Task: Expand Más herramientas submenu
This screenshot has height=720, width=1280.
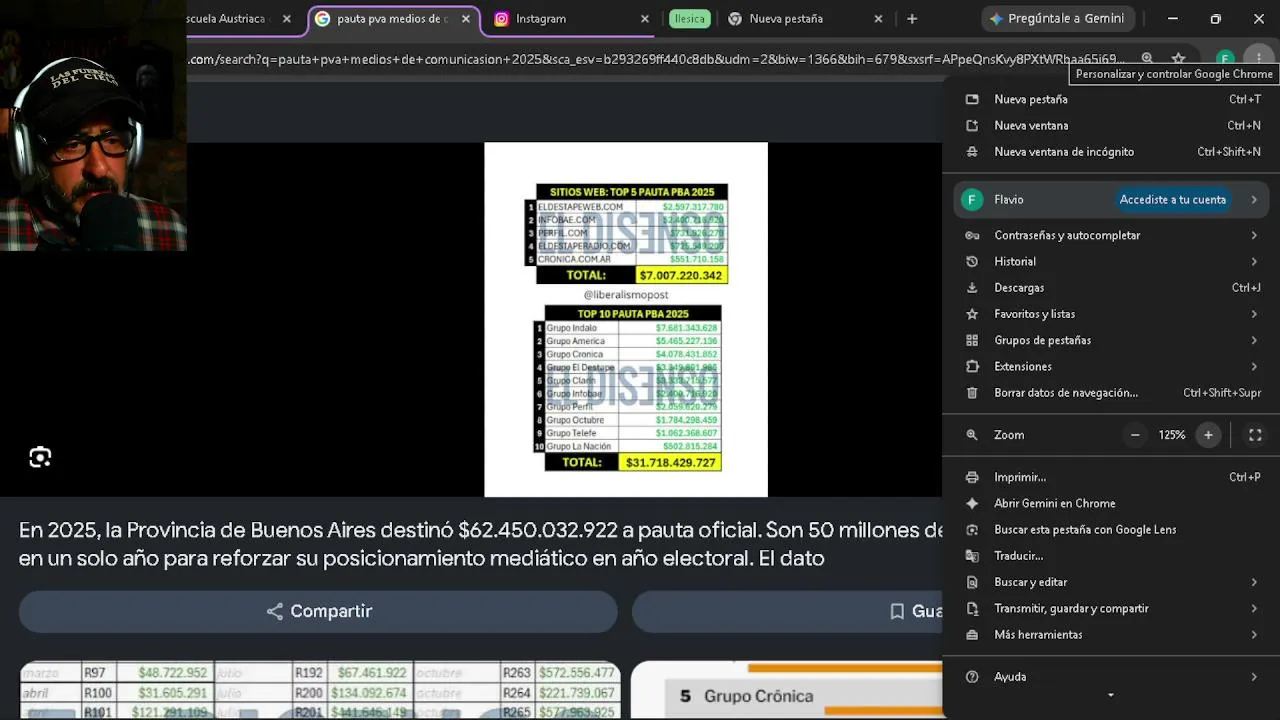Action: point(1254,635)
